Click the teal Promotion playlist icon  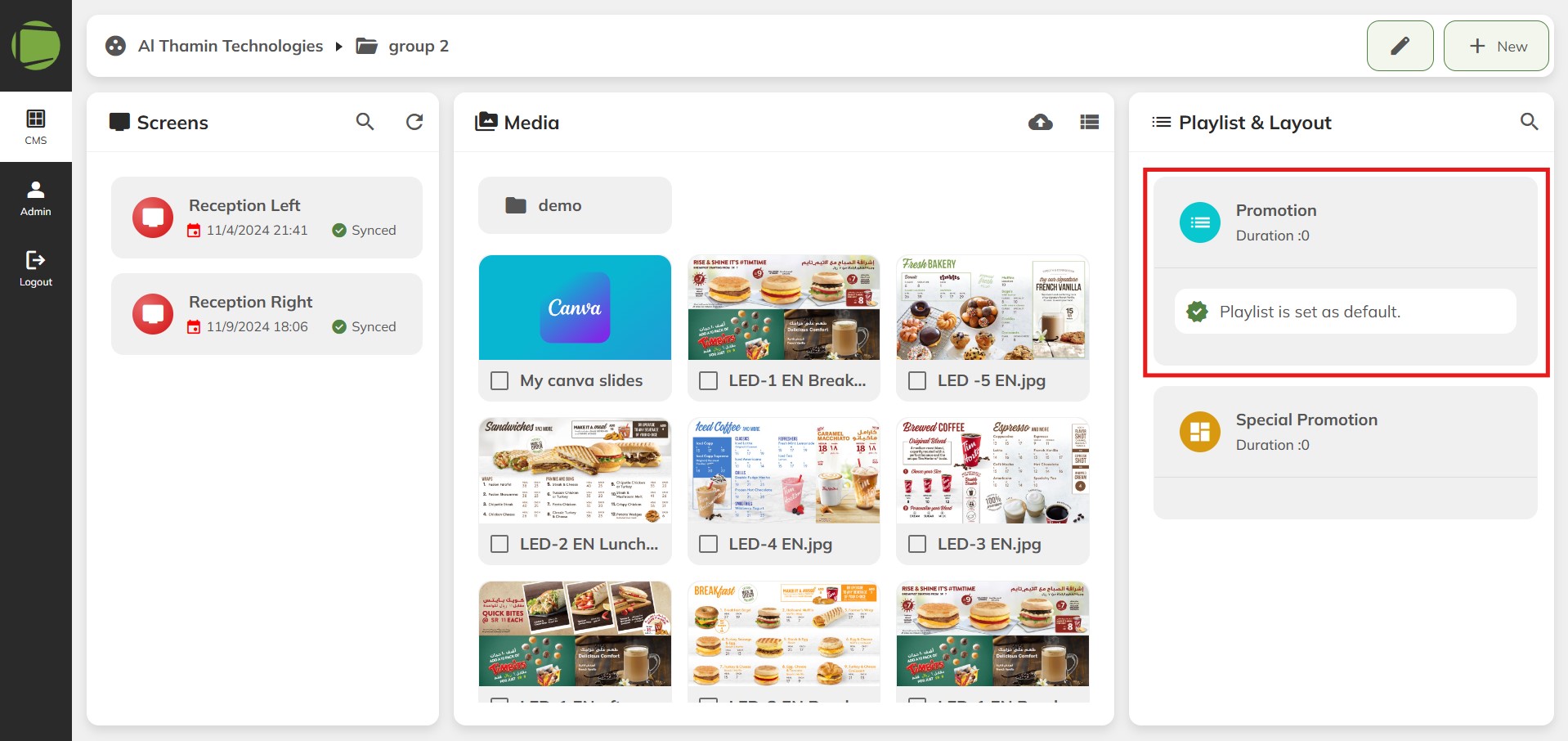[1200, 222]
